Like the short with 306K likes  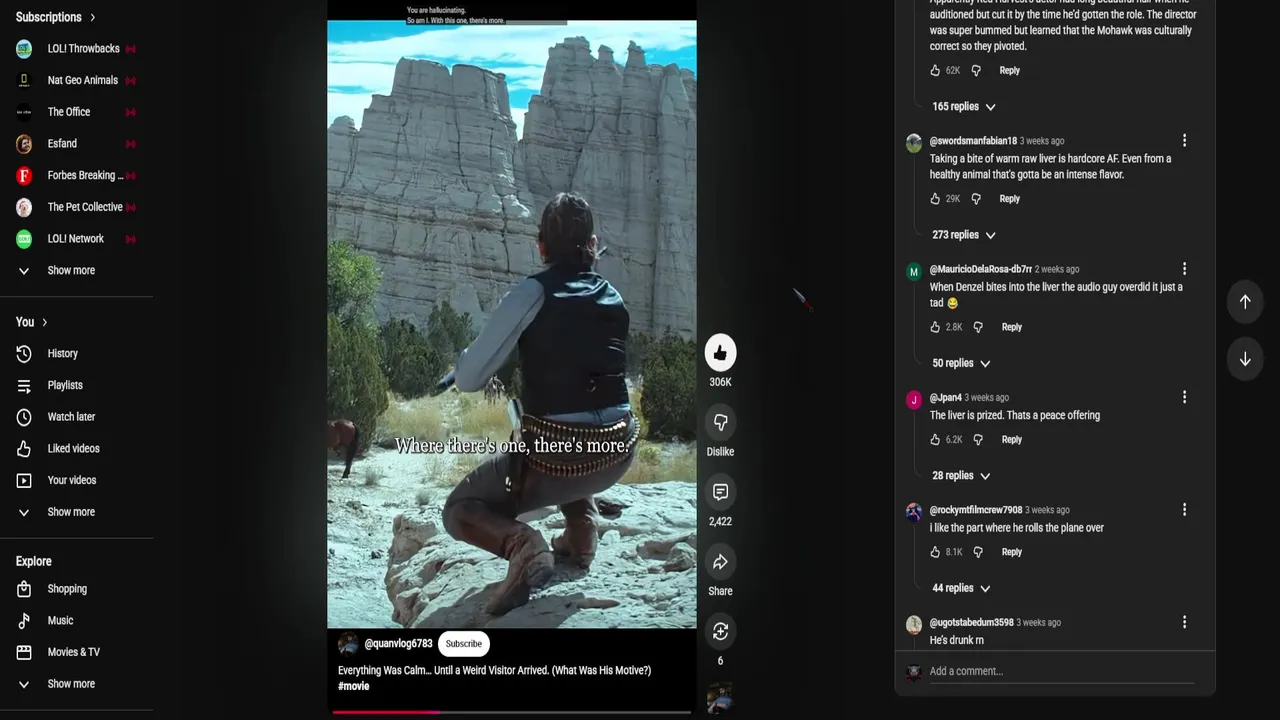[720, 352]
